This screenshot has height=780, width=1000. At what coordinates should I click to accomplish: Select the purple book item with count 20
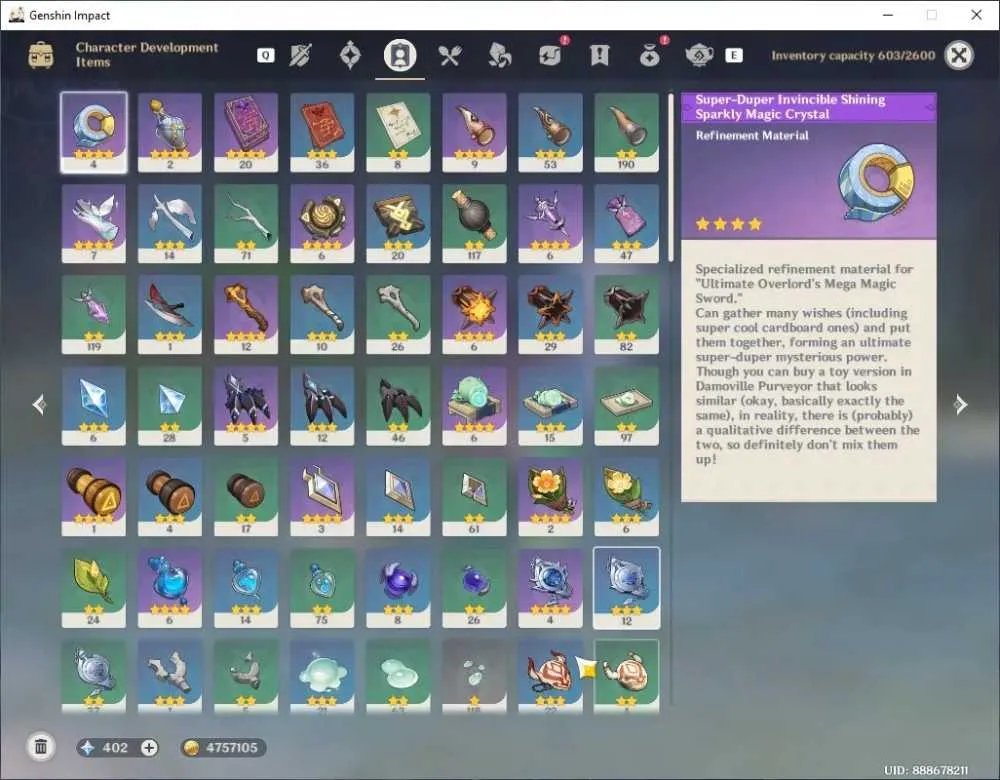[246, 133]
